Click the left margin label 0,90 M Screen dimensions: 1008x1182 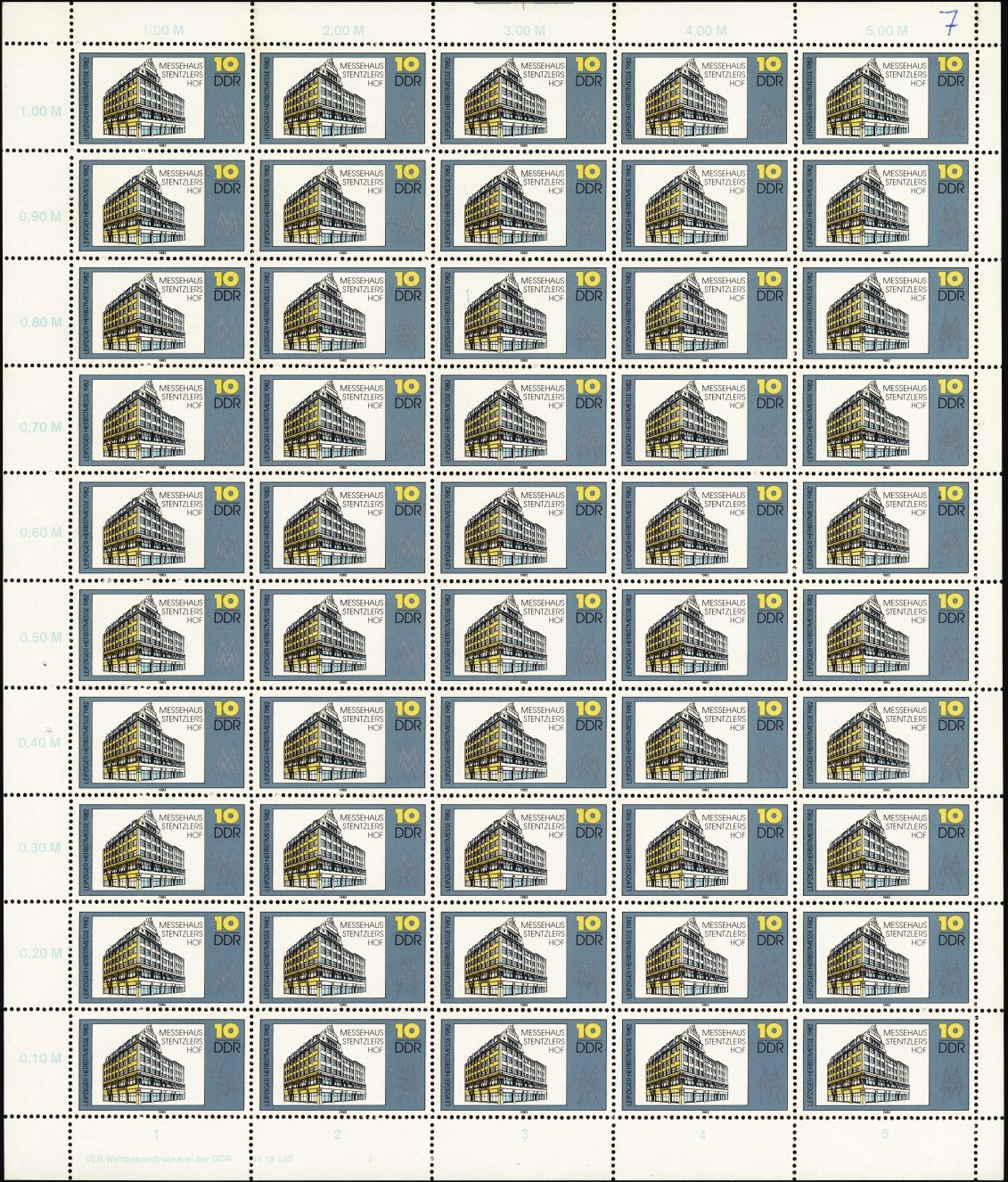click(x=41, y=217)
